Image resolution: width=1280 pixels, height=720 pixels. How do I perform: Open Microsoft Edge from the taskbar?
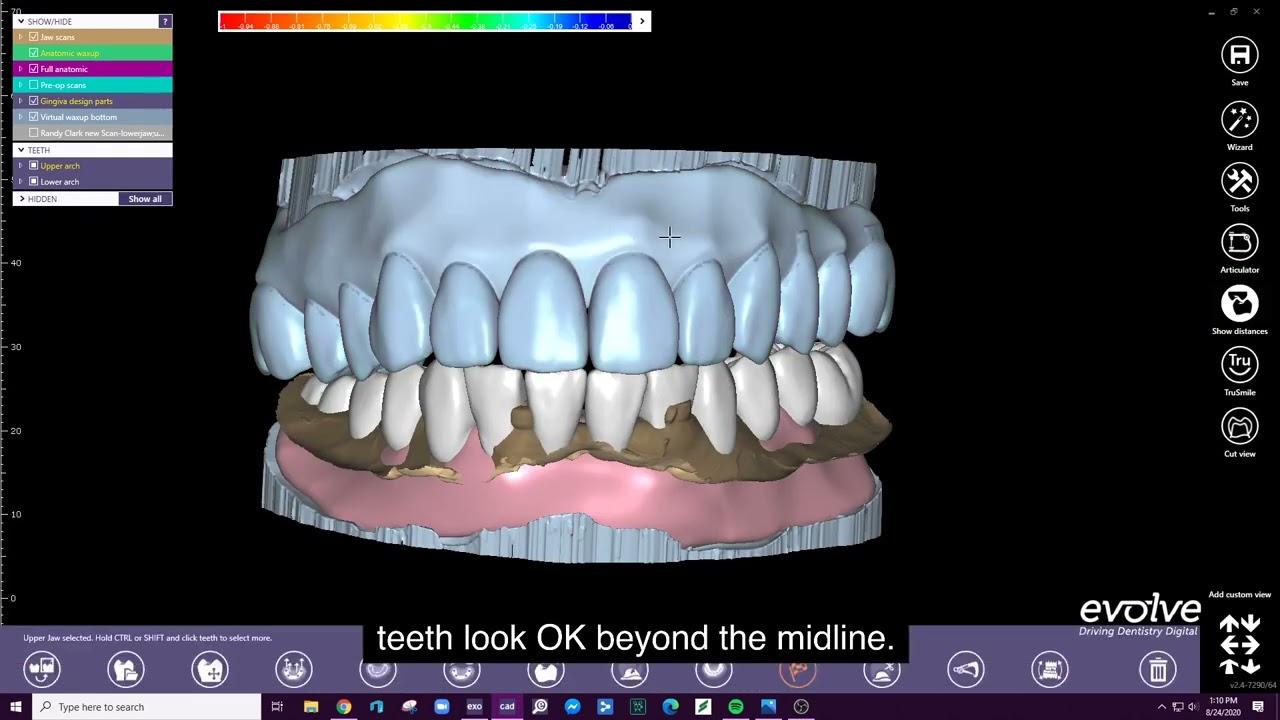670,707
